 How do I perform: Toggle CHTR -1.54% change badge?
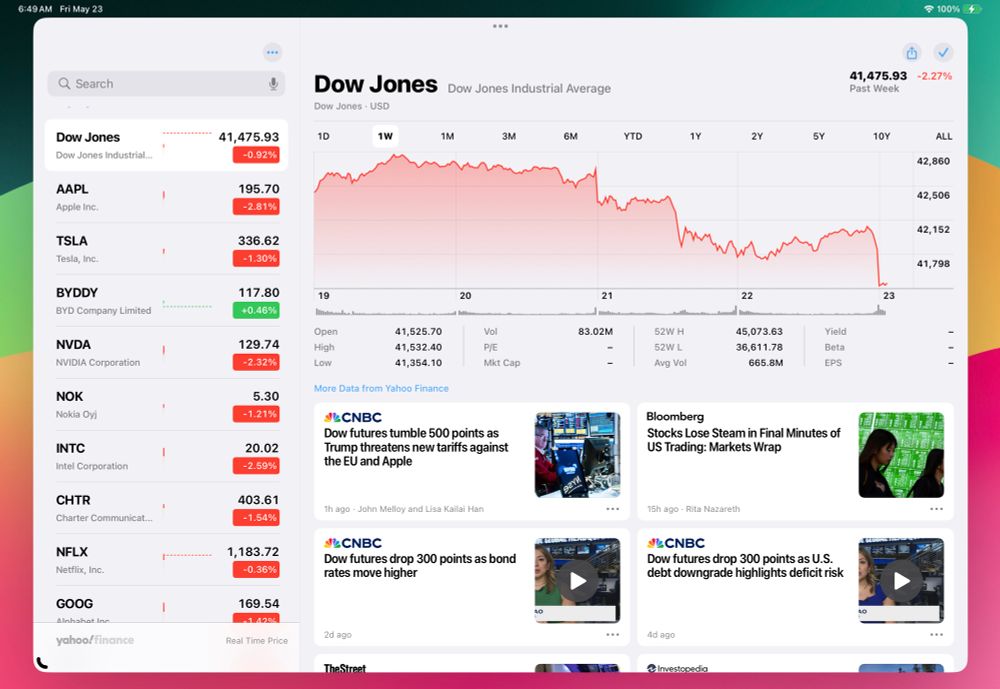pos(256,517)
